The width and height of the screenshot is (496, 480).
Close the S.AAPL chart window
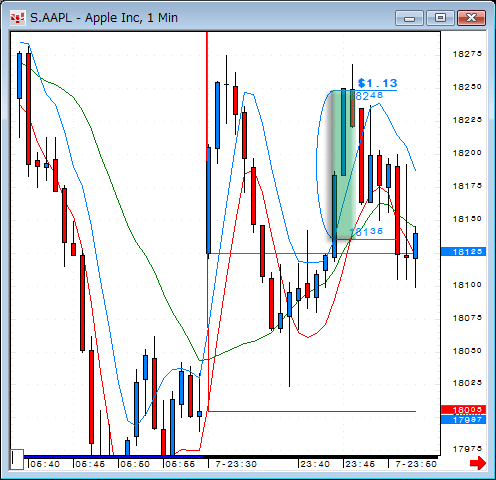(x=471, y=18)
